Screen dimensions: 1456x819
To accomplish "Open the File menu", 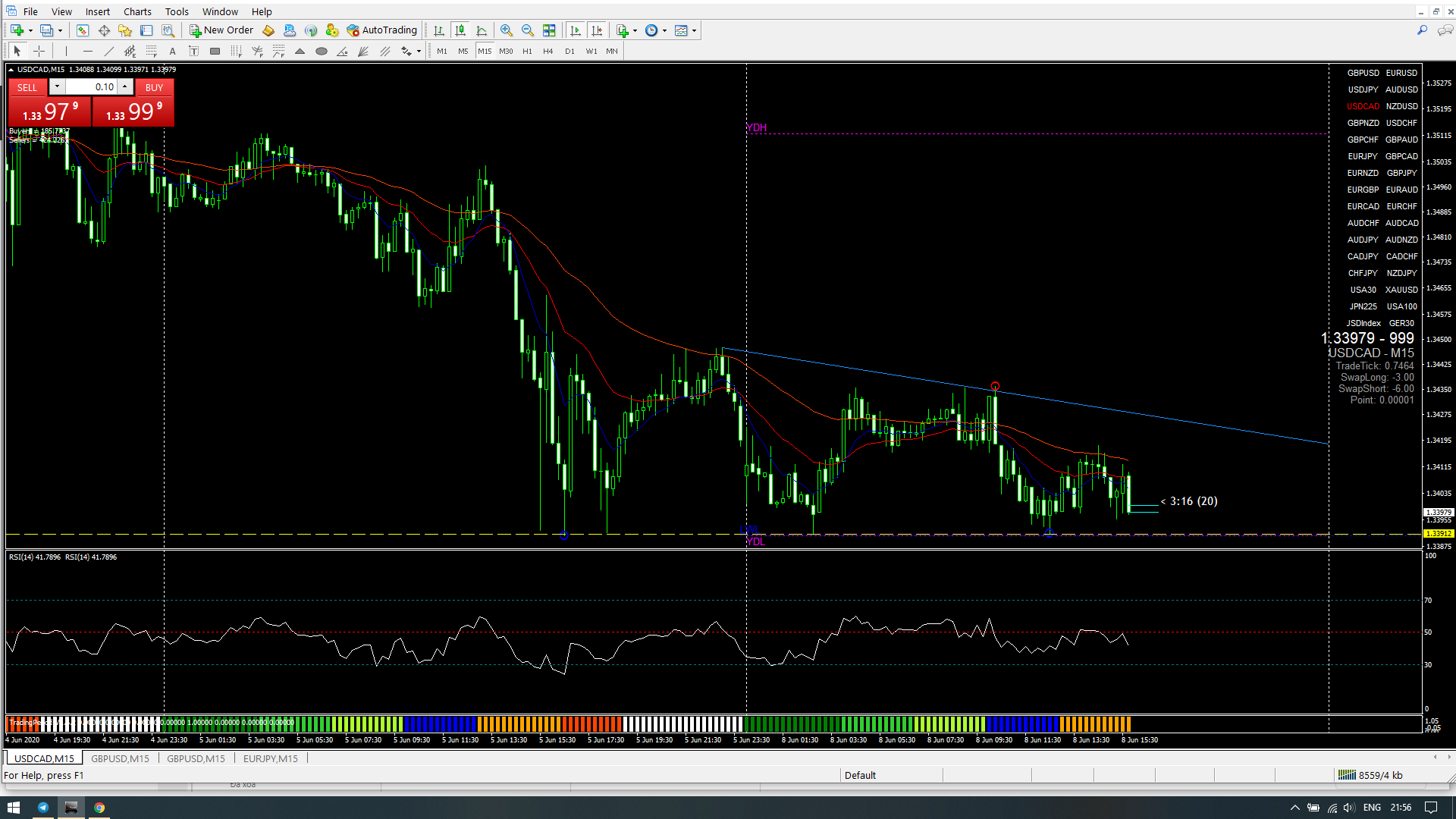I will click(x=30, y=11).
